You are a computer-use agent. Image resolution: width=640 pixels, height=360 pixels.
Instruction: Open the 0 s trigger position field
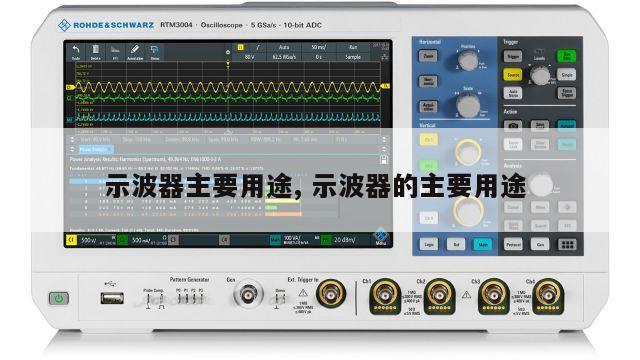tap(319, 57)
